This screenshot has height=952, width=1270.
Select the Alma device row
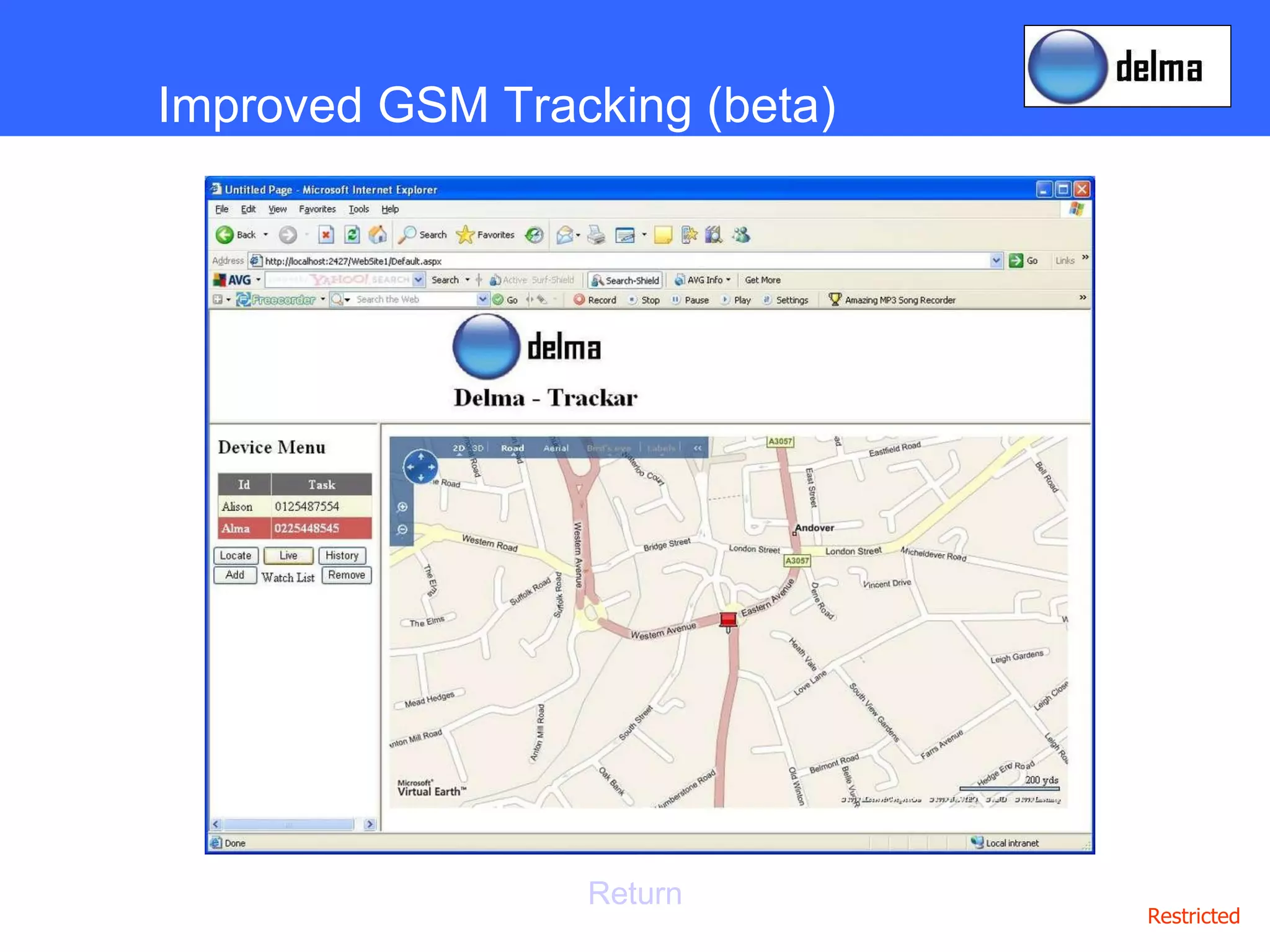[x=295, y=528]
